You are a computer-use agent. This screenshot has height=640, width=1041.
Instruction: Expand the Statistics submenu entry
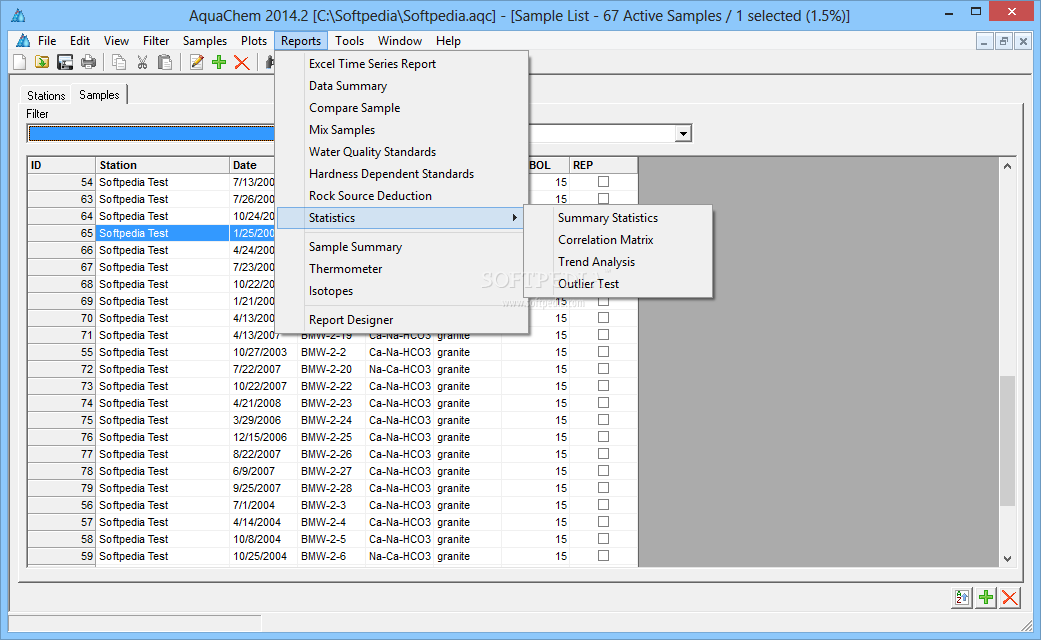point(400,218)
